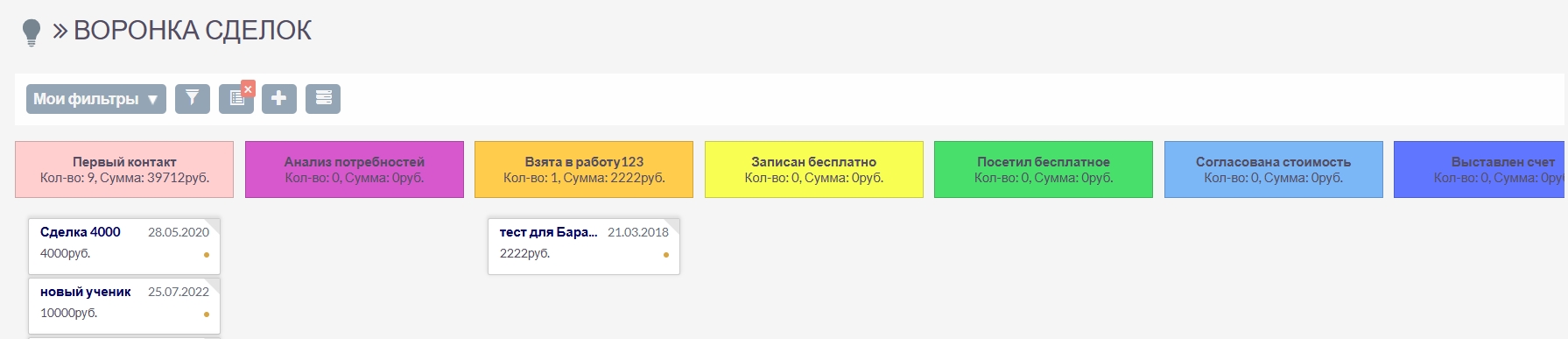Open the funnel filter icon
The width and height of the screenshot is (1568, 339).
[193, 99]
